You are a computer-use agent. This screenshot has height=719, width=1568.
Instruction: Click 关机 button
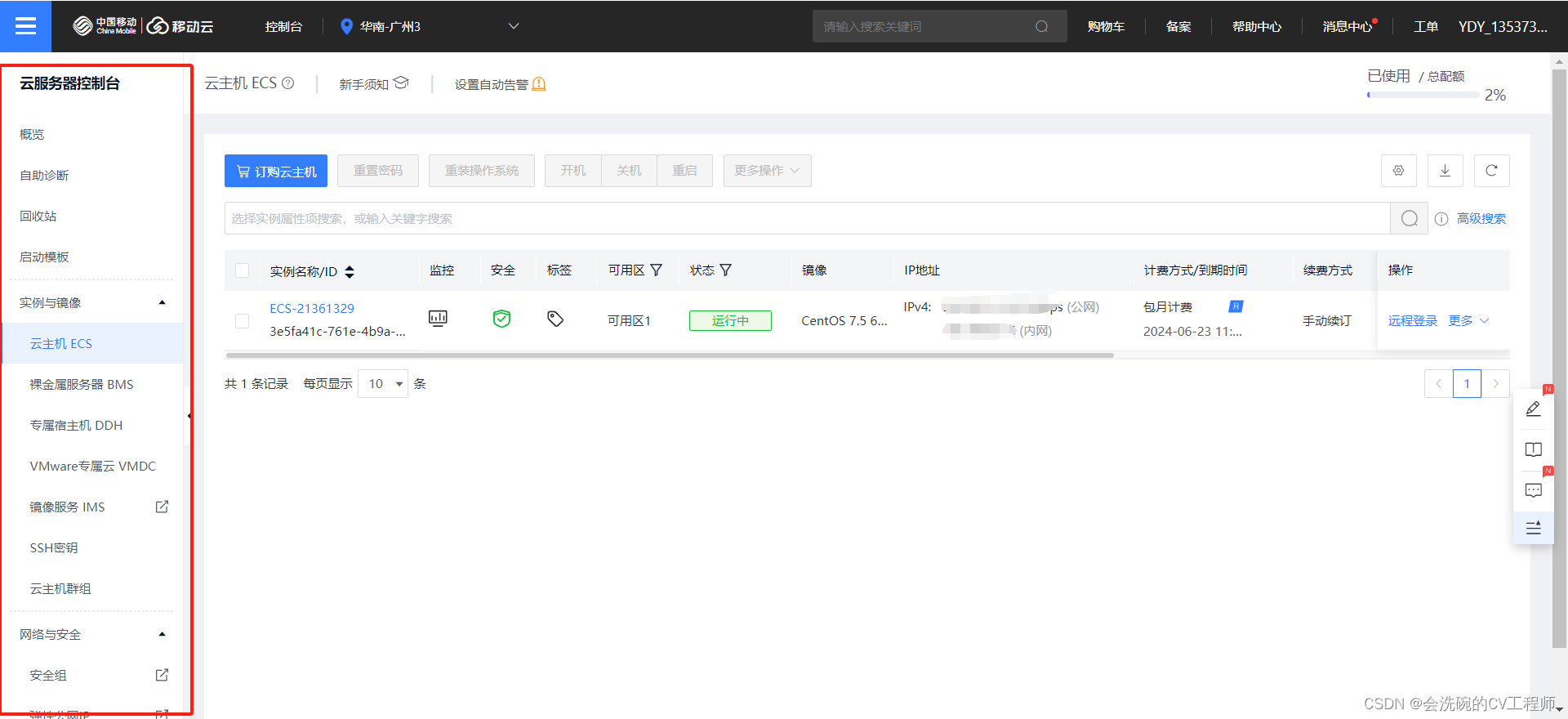[x=629, y=171]
